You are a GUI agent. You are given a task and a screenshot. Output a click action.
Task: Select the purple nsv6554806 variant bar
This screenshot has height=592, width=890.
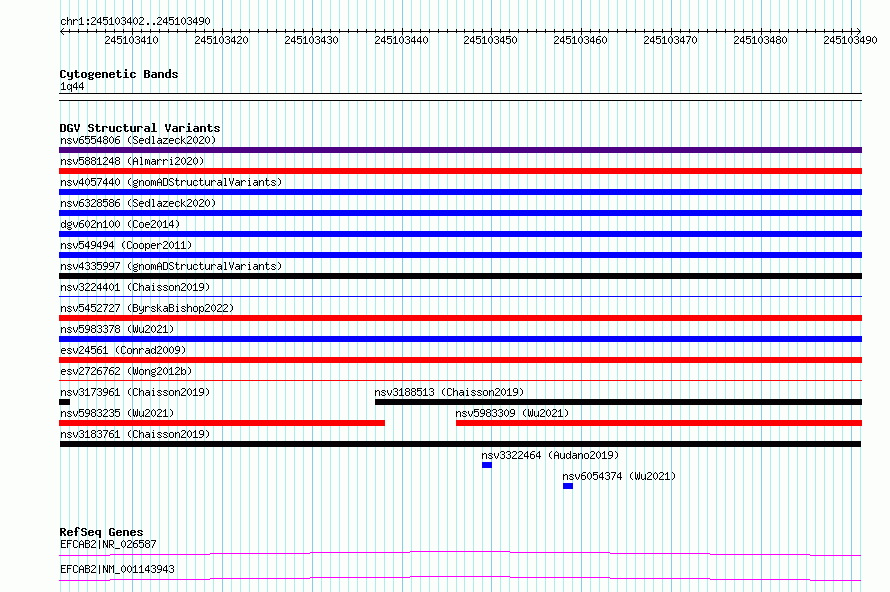coord(460,150)
